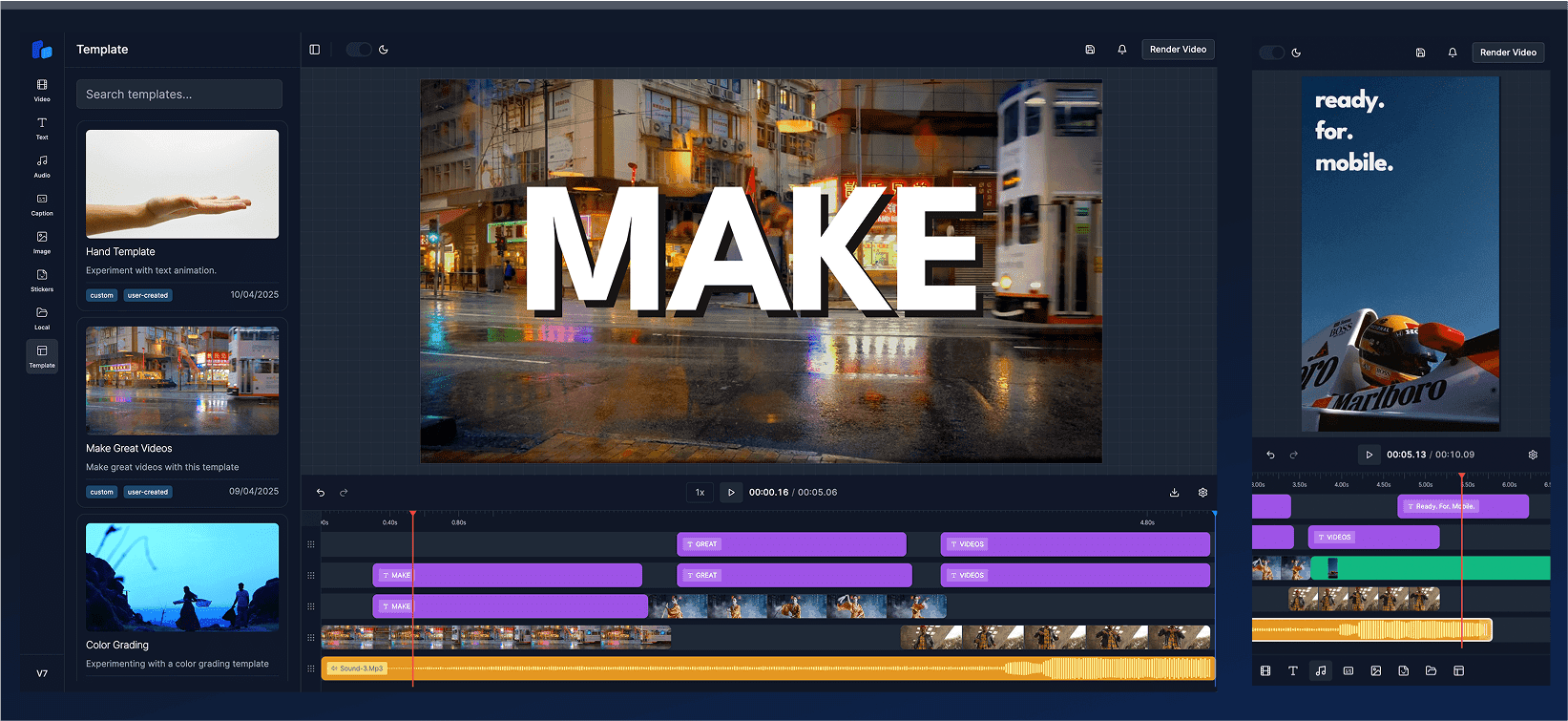Open notifications bell in the mobile preview panel

pyautogui.click(x=1453, y=53)
